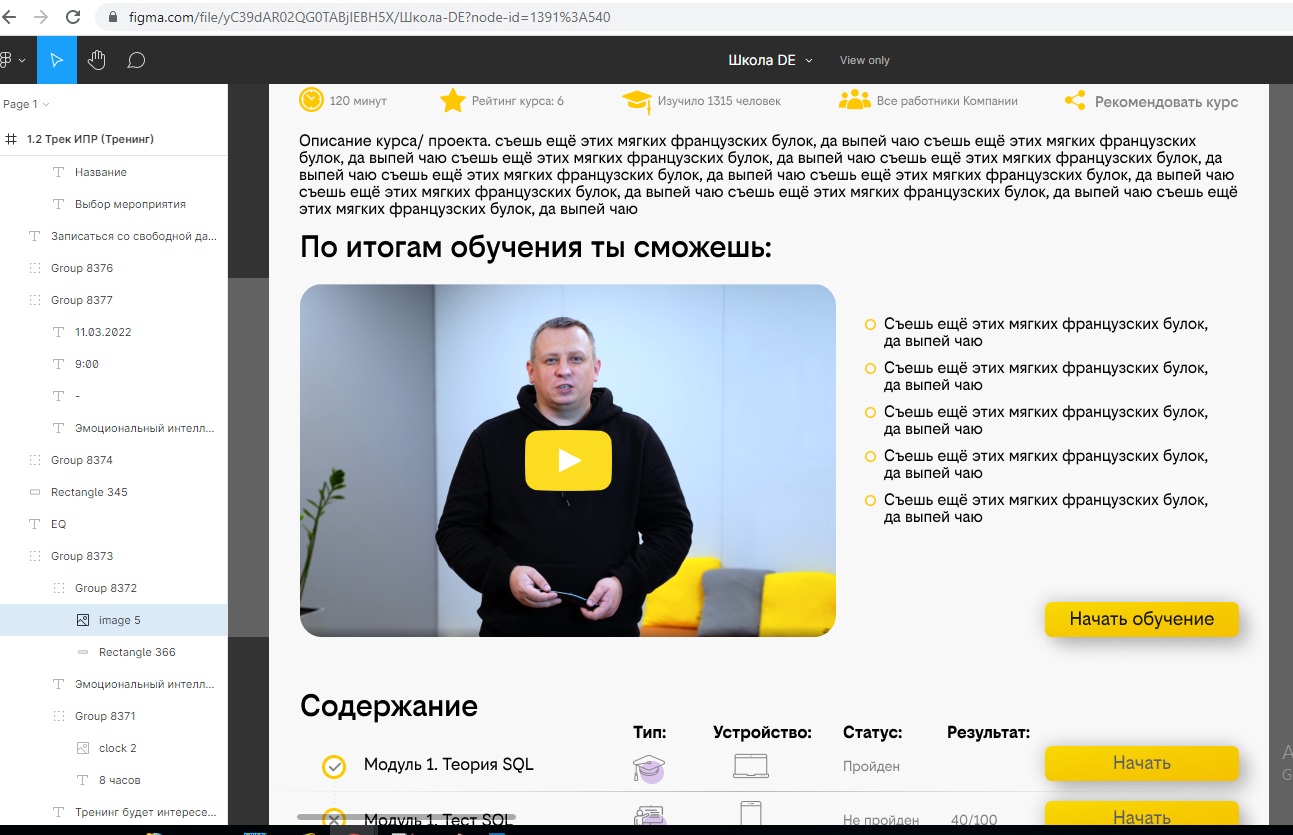Select the Записаться со свободной да... layer
The width and height of the screenshot is (1293, 835).
coord(133,236)
